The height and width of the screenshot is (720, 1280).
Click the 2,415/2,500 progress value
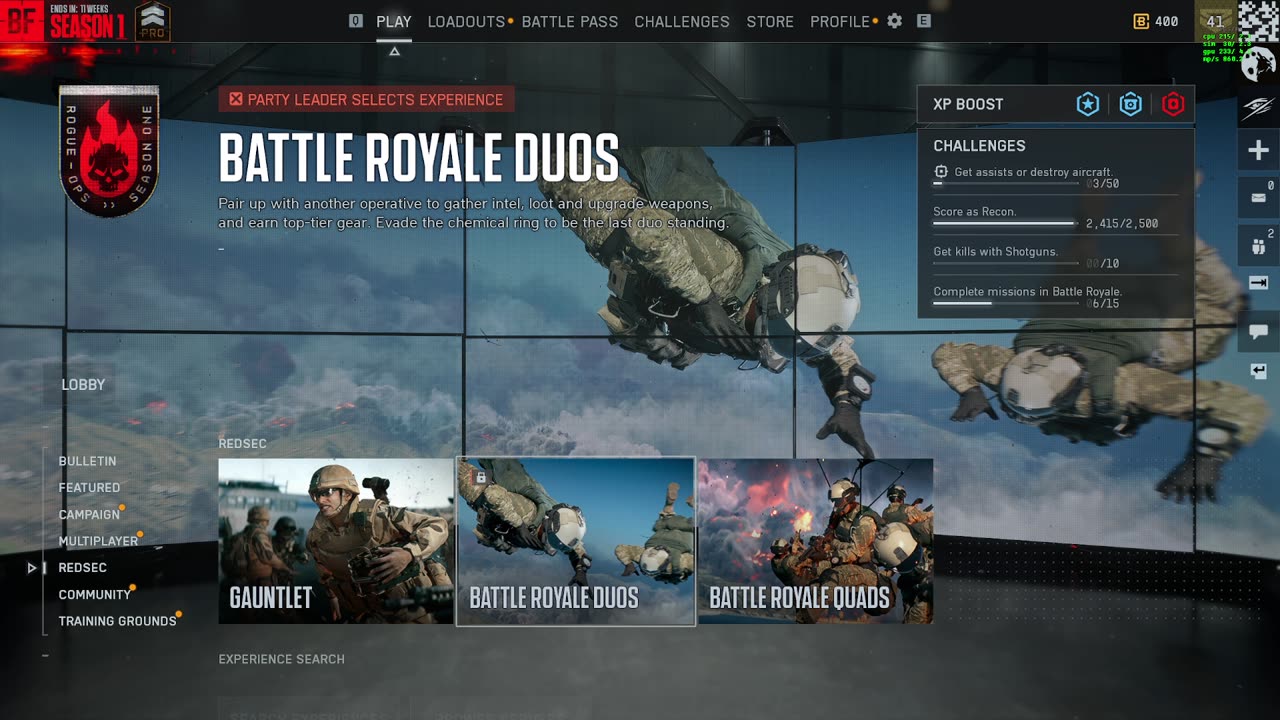(1122, 224)
